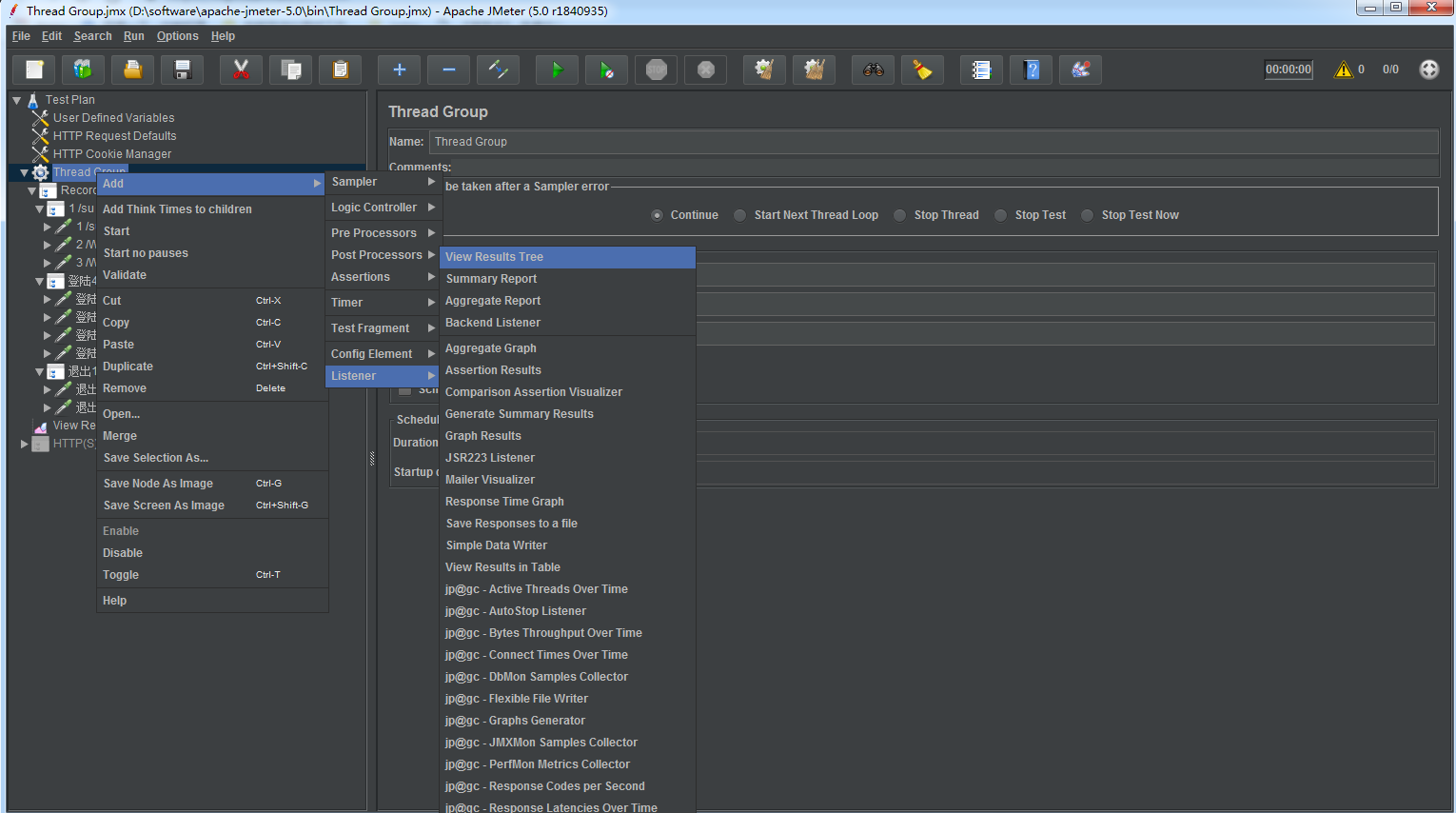This screenshot has height=813, width=1456.
Task: Click Merge in context menu
Action: click(211, 436)
